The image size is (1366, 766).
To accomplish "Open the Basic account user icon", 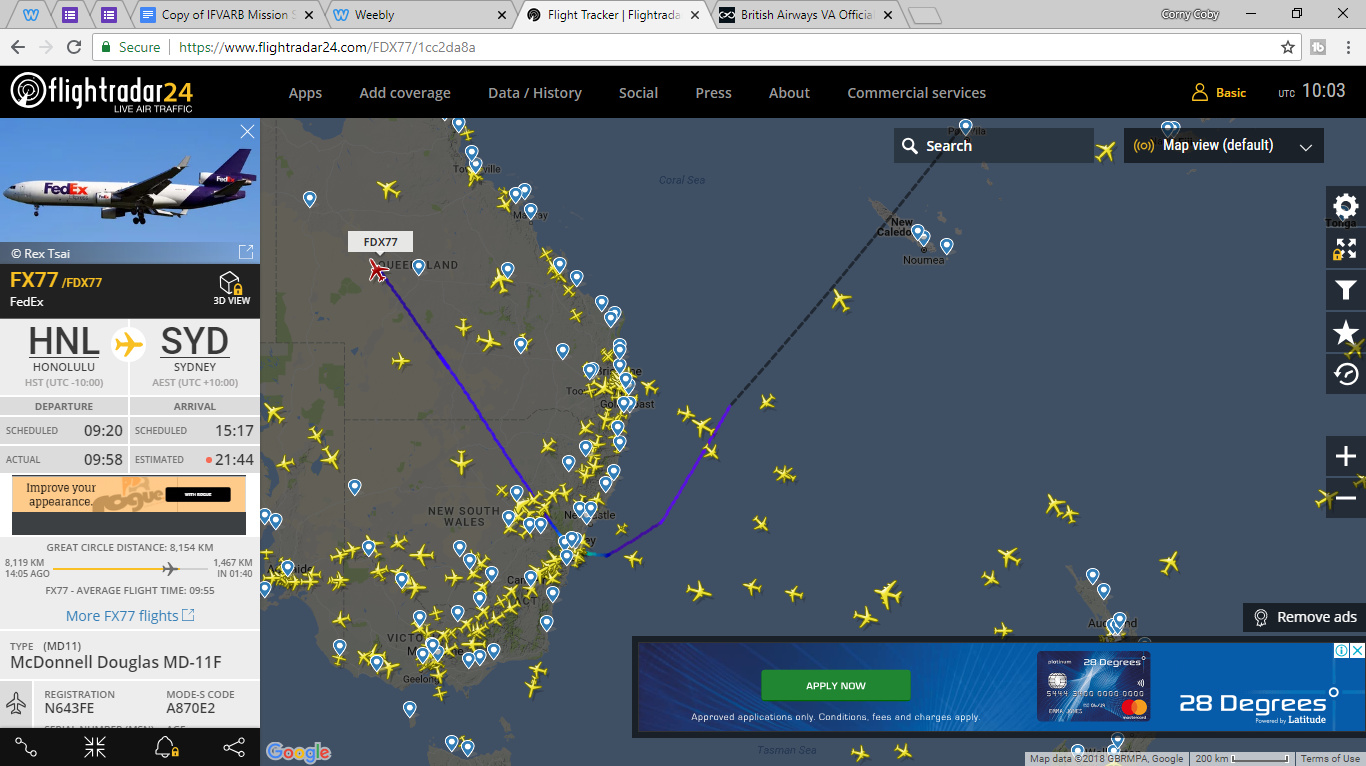I will (1200, 92).
